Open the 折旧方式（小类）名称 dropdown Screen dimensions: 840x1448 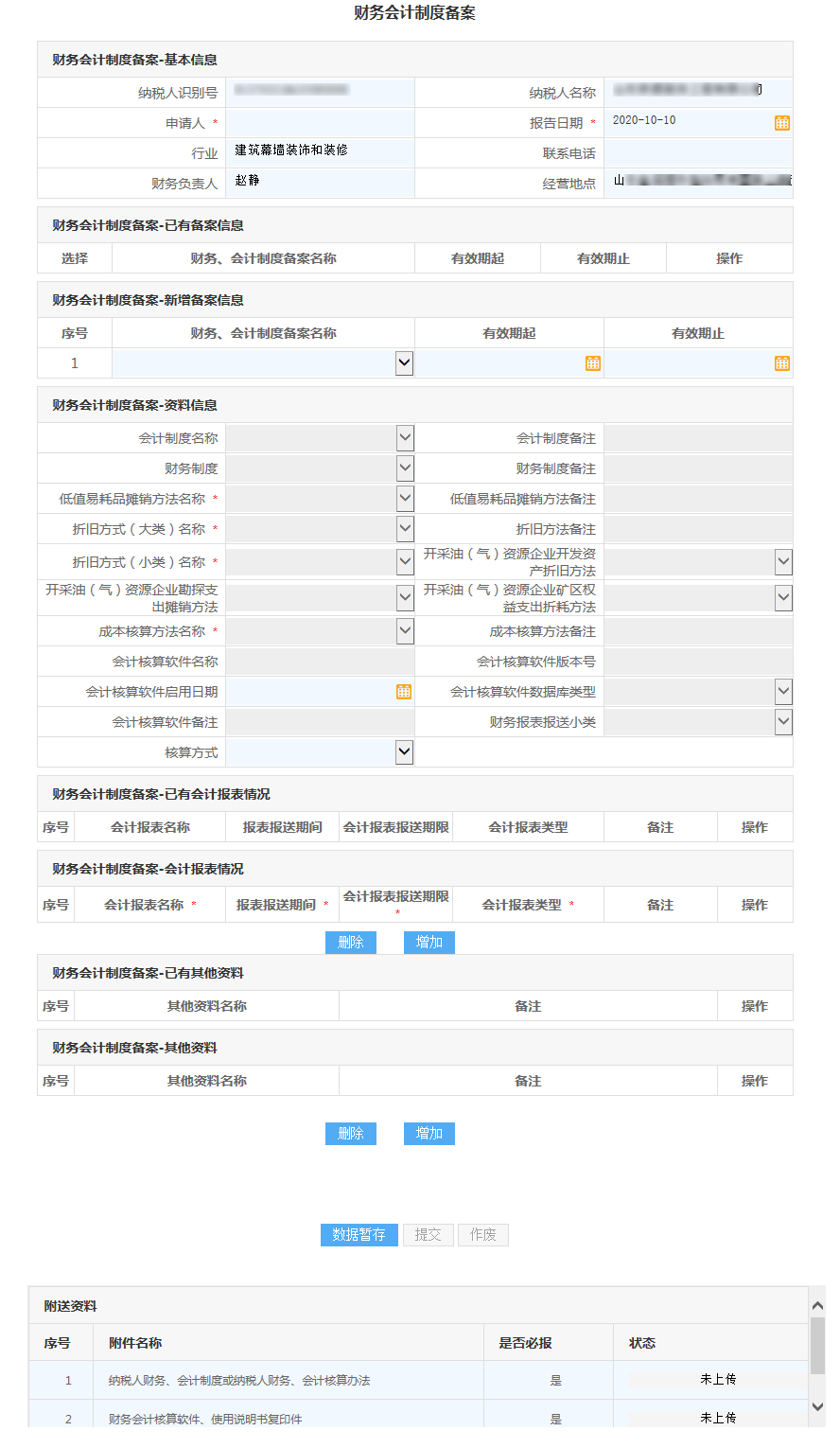coord(405,561)
